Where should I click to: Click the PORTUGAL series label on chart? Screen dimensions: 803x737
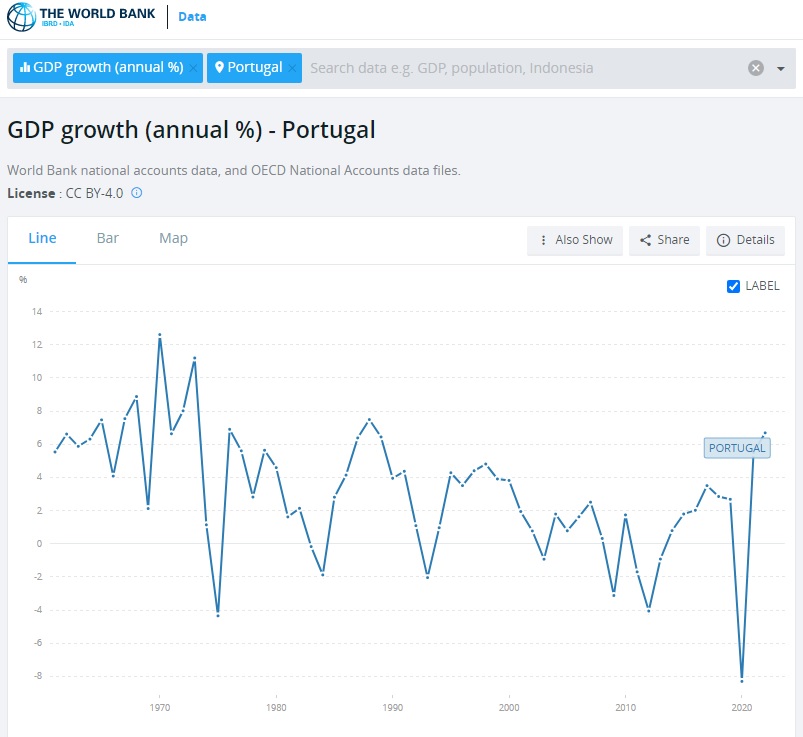pyautogui.click(x=736, y=448)
